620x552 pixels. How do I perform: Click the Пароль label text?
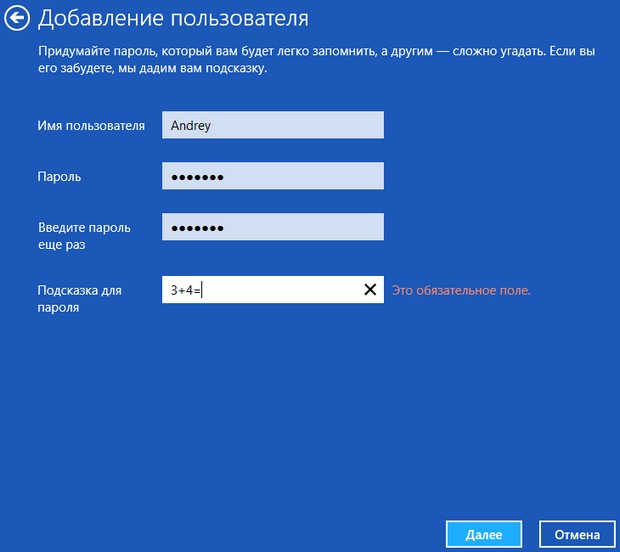[x=59, y=177]
